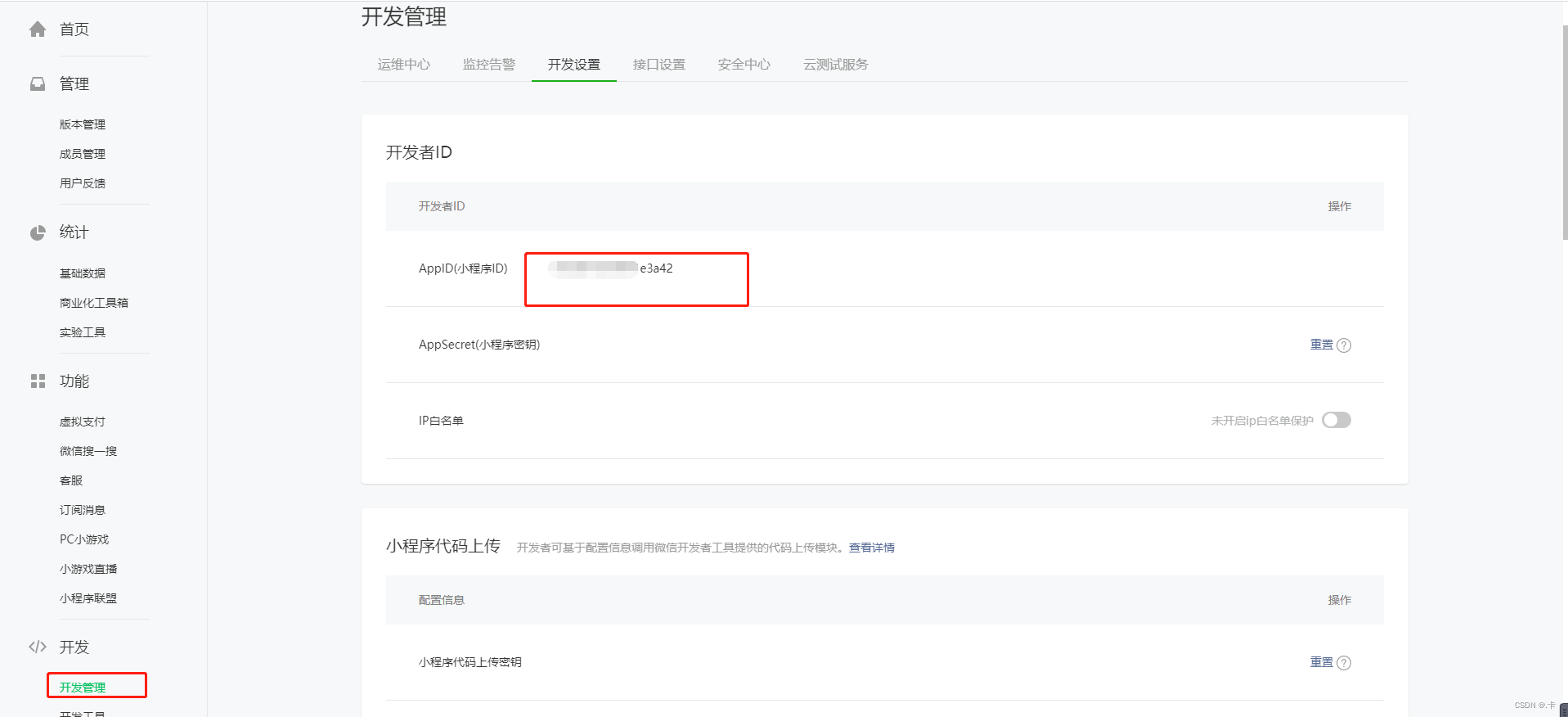The image size is (1568, 717).
Task: Click the 管理 section heading
Action: (x=74, y=83)
